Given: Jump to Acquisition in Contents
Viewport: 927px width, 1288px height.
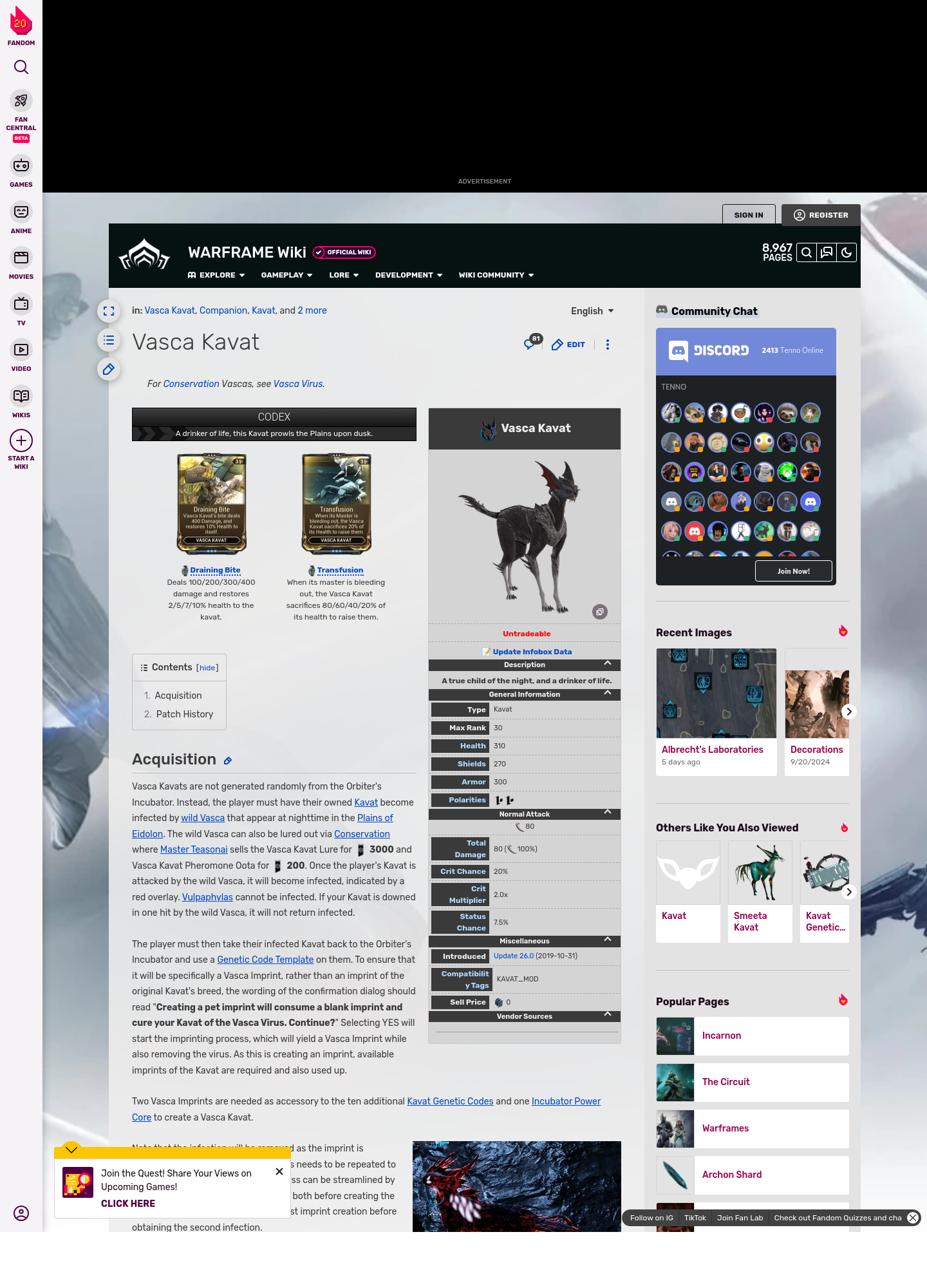Looking at the screenshot, I should (x=178, y=696).
